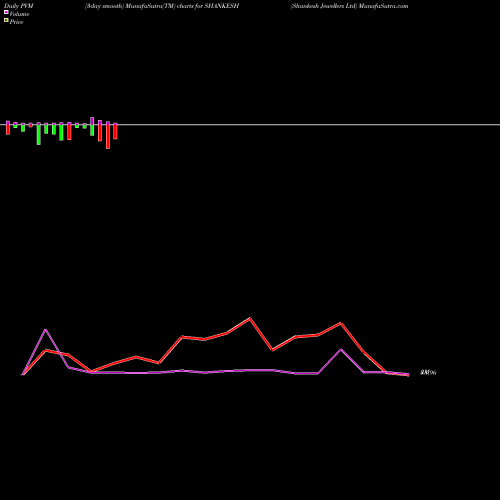The image size is (500, 500).
Task: Click the MunafaSutra charts for SHANKESH heading
Action: pos(162,6)
